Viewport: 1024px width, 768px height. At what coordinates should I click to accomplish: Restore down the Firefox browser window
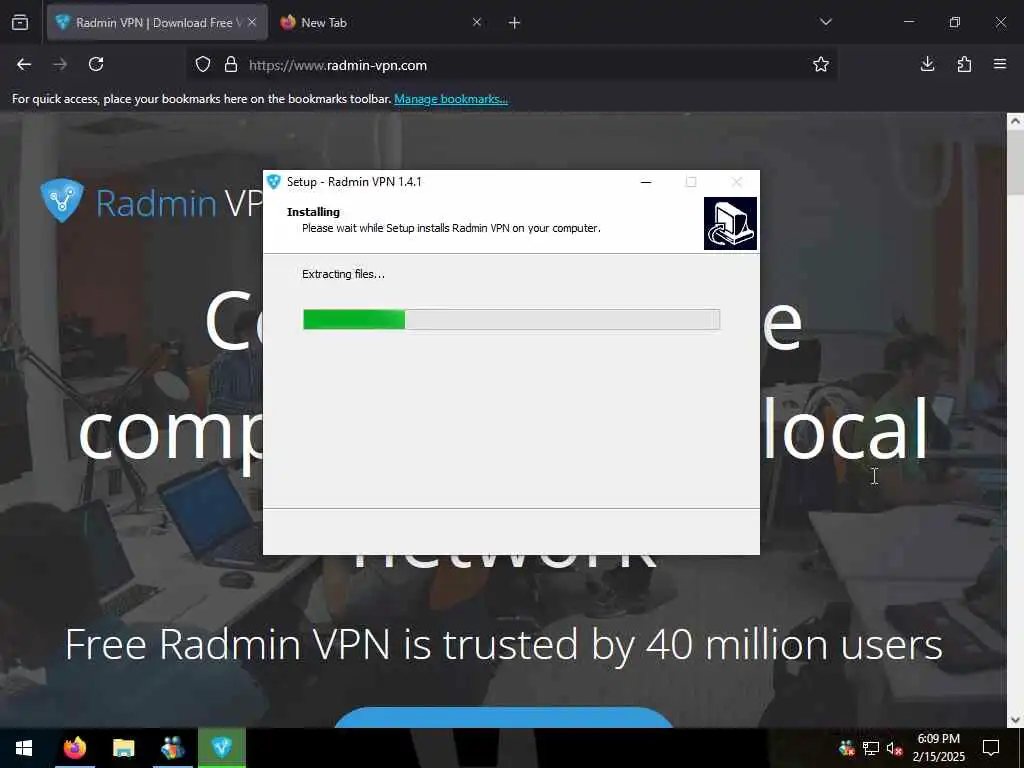tap(955, 22)
